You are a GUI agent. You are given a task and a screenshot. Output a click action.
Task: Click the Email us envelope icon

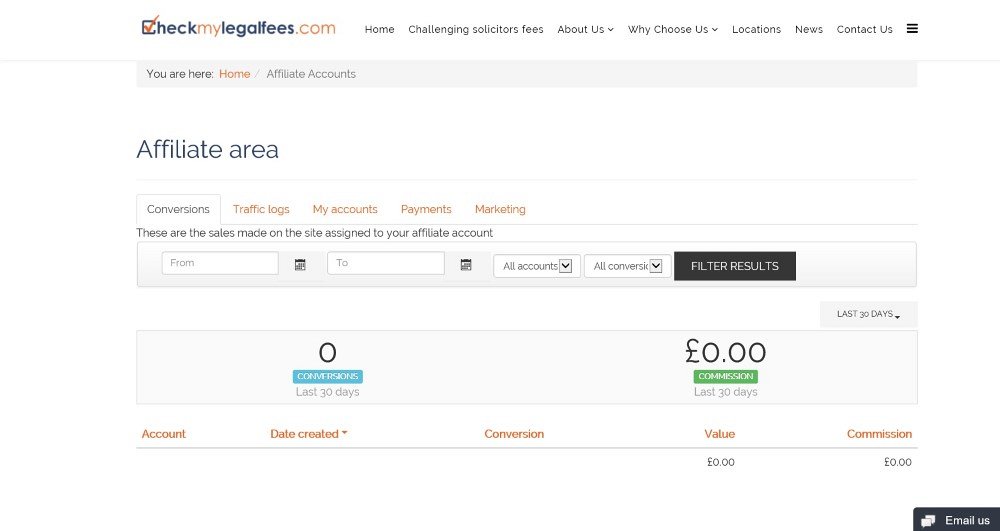click(928, 521)
